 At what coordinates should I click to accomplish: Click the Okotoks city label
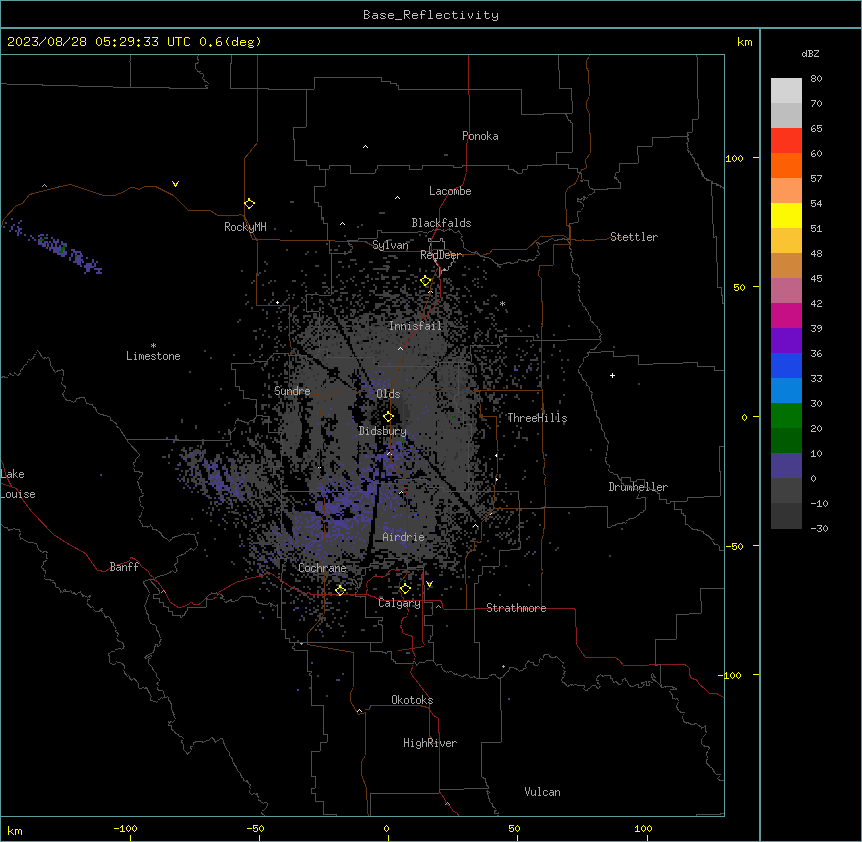pos(412,700)
